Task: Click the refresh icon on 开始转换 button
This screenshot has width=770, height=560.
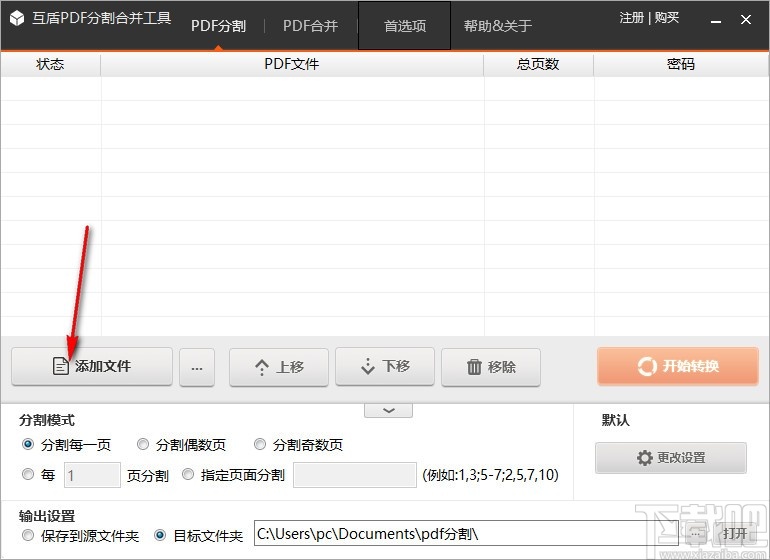Action: (647, 366)
